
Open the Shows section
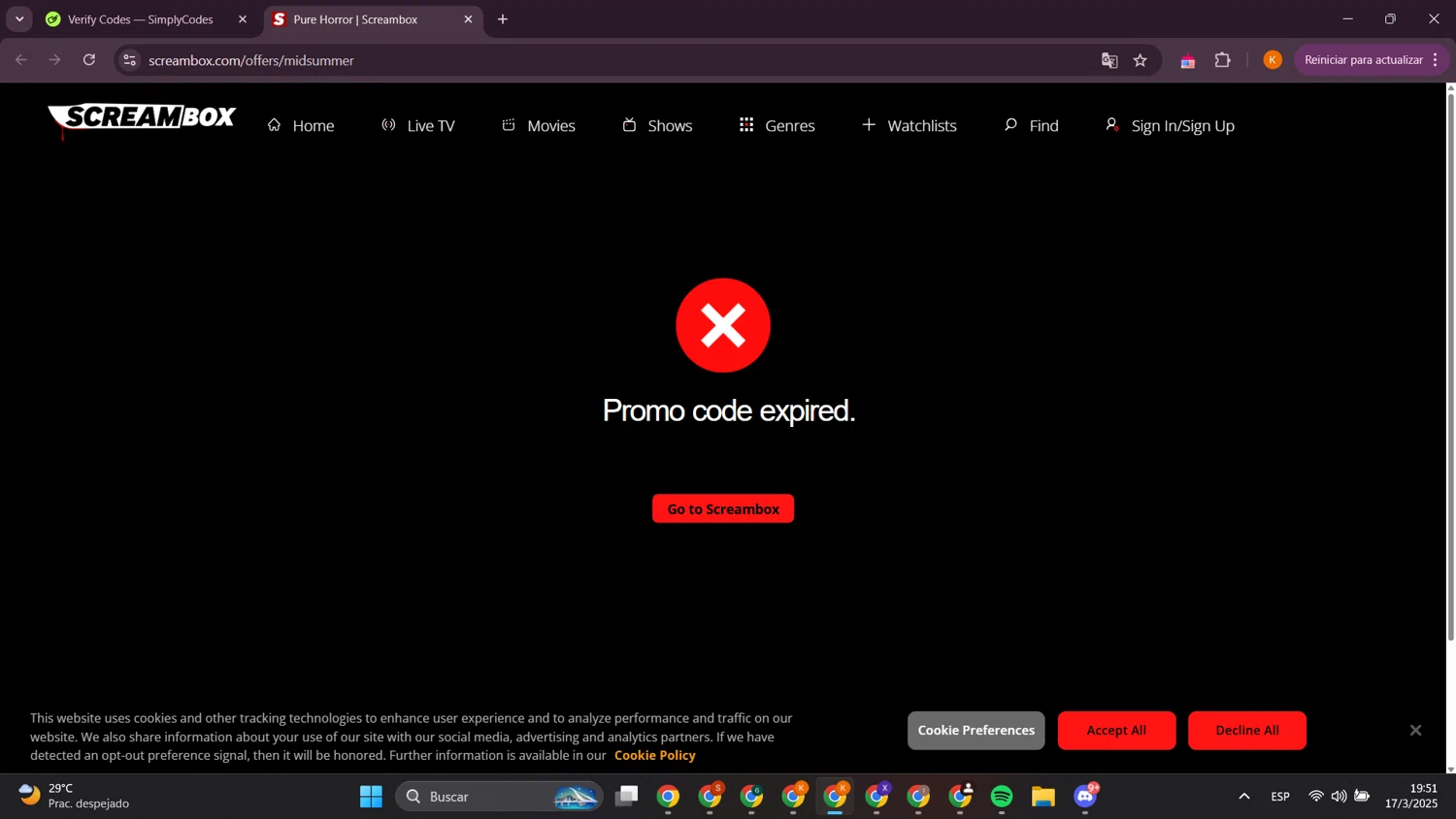click(x=657, y=125)
